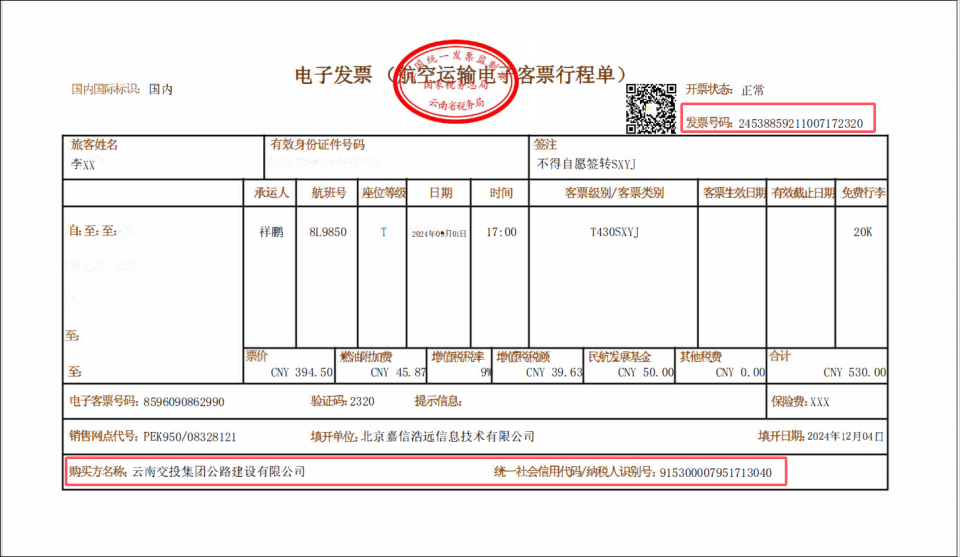
Task: Select the '有效身份证件号码' header
Action: [x=317, y=145]
